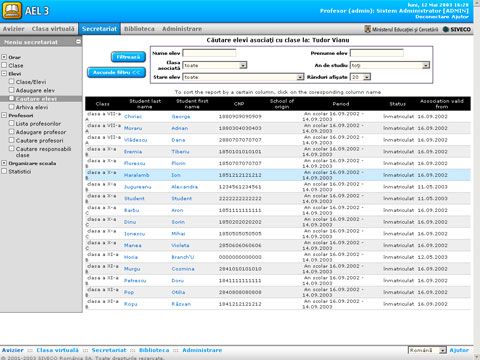The image size is (480, 360).
Task: Open Lista profesorilor page icon
Action: pyautogui.click(x=12, y=123)
